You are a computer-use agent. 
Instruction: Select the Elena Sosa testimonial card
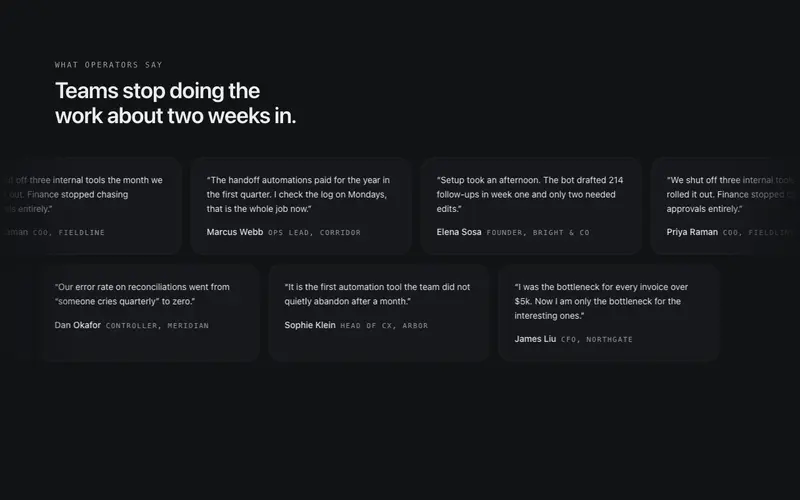click(531, 206)
